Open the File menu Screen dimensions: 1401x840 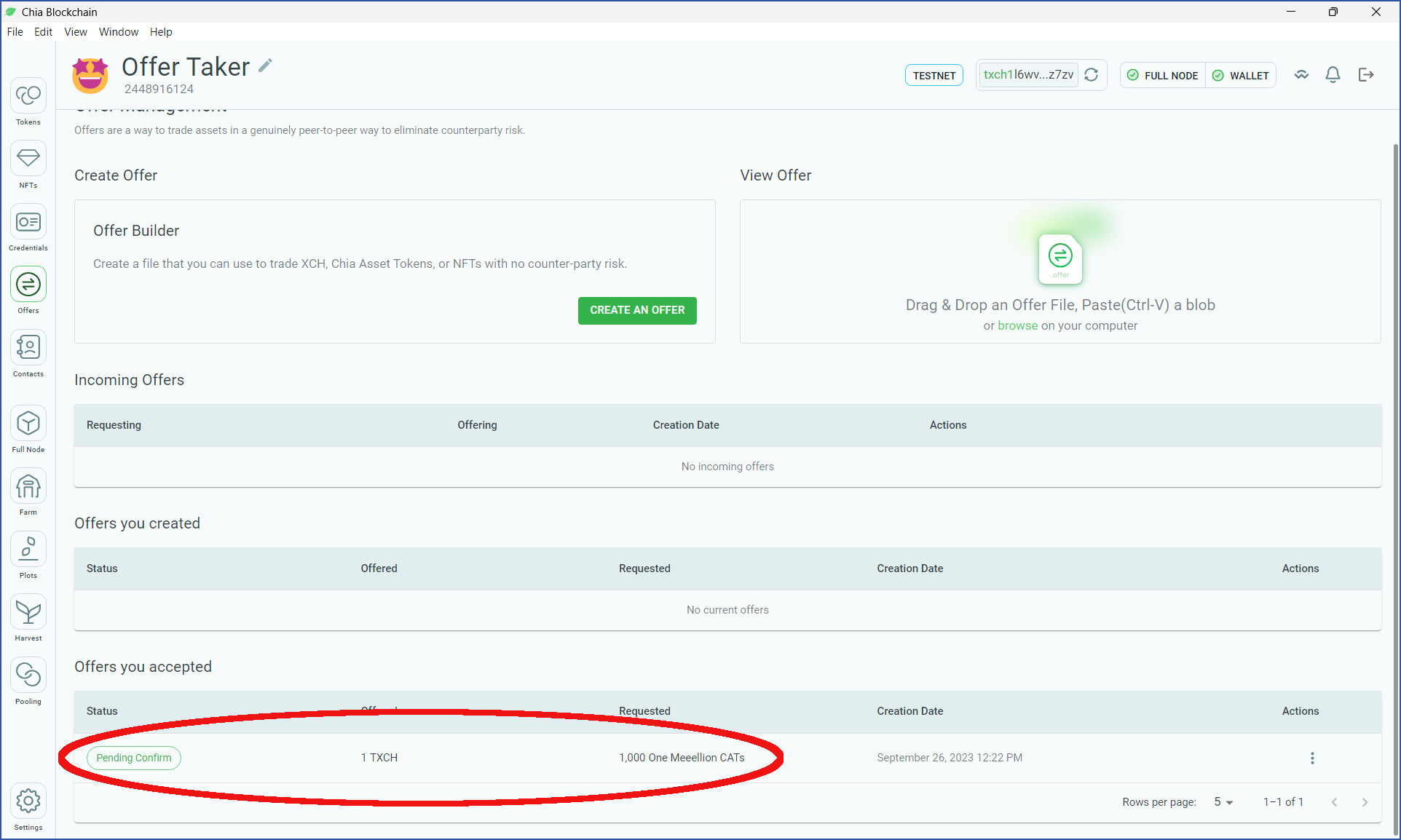[x=15, y=32]
